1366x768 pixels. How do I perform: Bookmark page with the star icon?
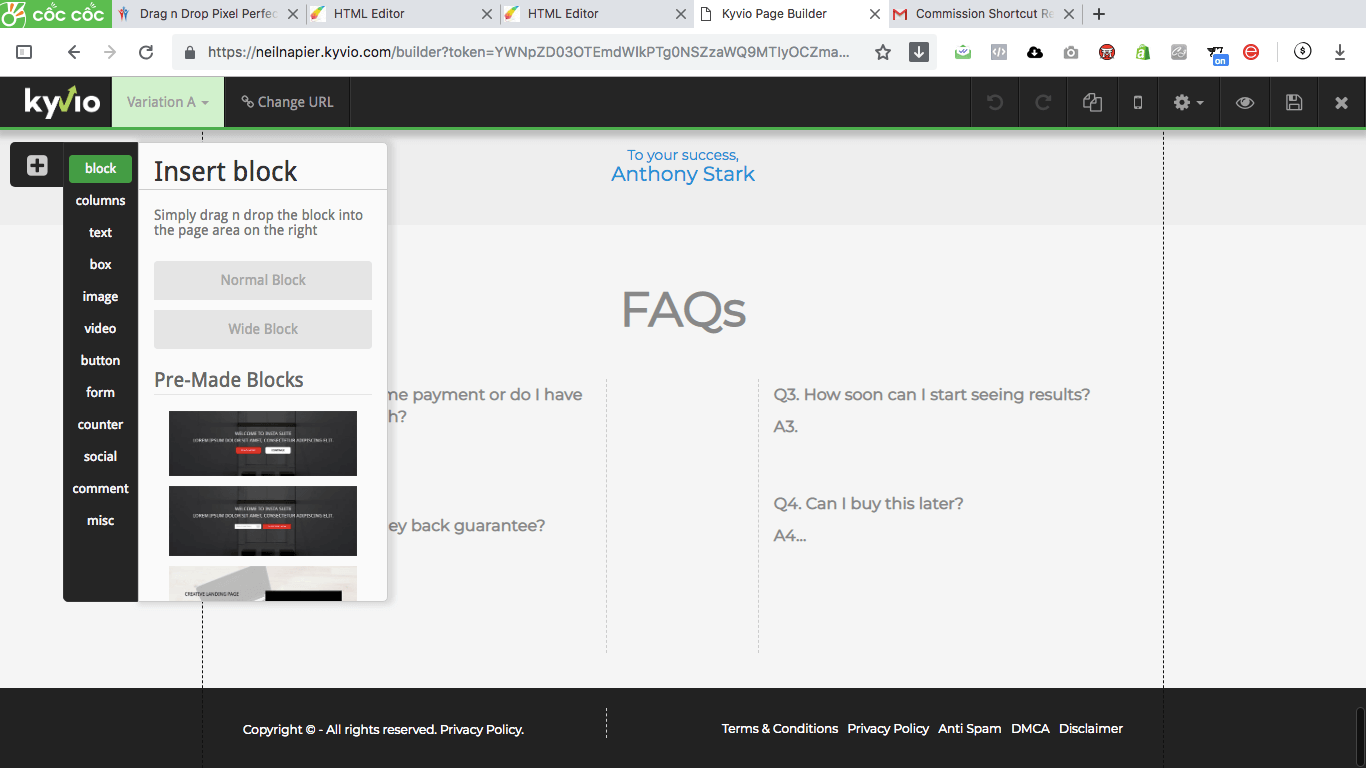(883, 52)
